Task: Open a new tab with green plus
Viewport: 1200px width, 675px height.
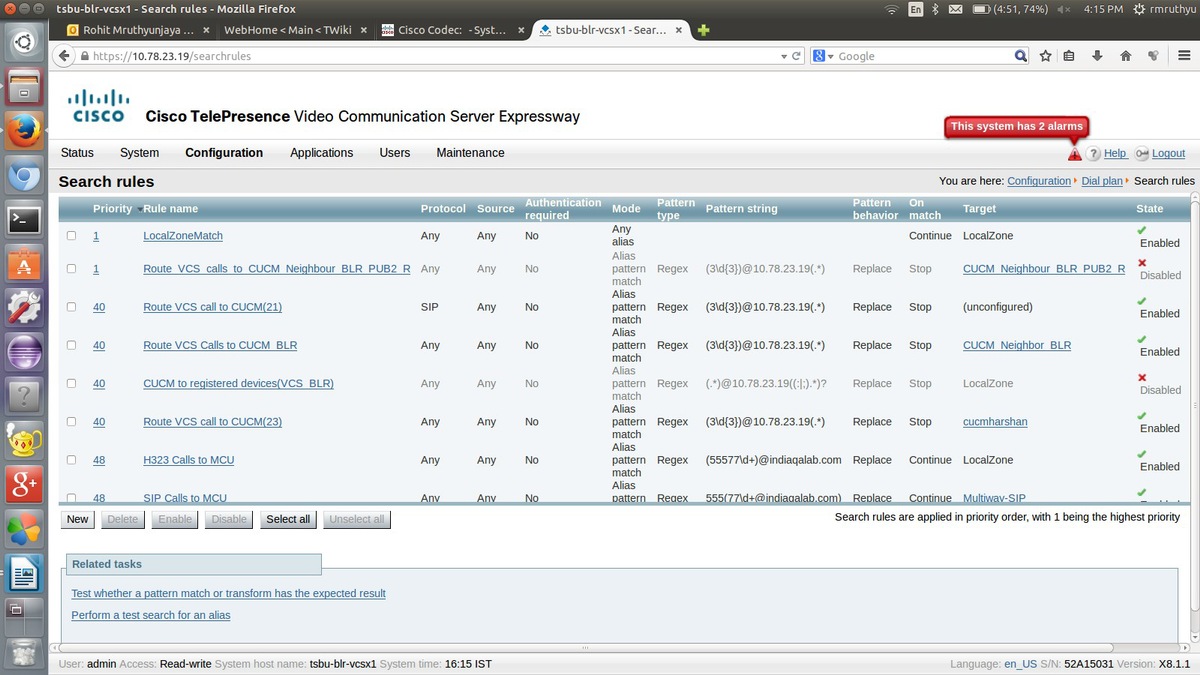Action: 704,30
